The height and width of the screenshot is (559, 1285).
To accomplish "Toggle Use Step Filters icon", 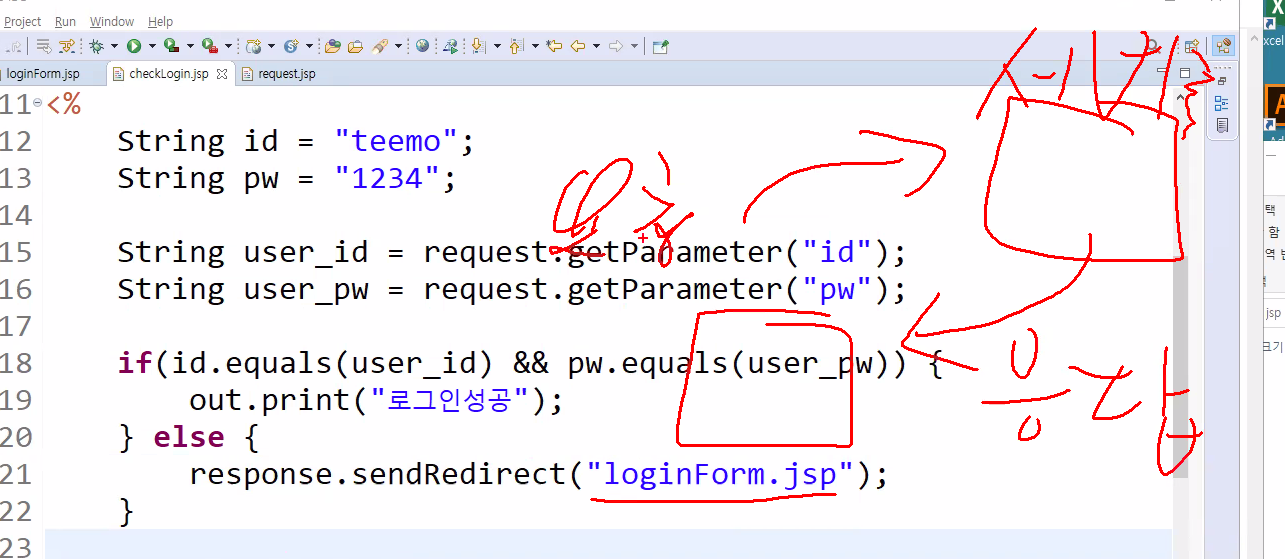I will click(x=67, y=46).
